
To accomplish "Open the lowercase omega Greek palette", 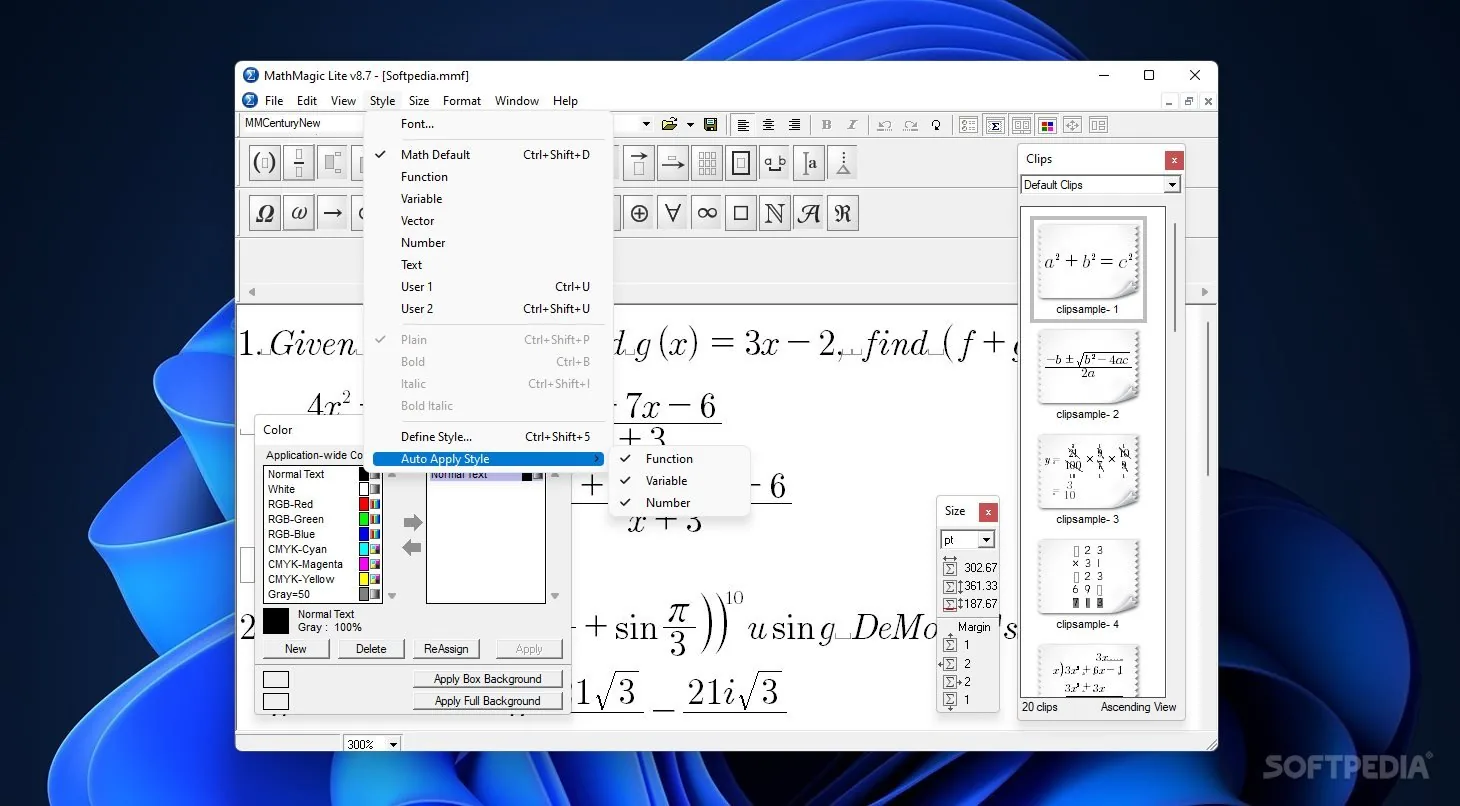I will (x=299, y=213).
